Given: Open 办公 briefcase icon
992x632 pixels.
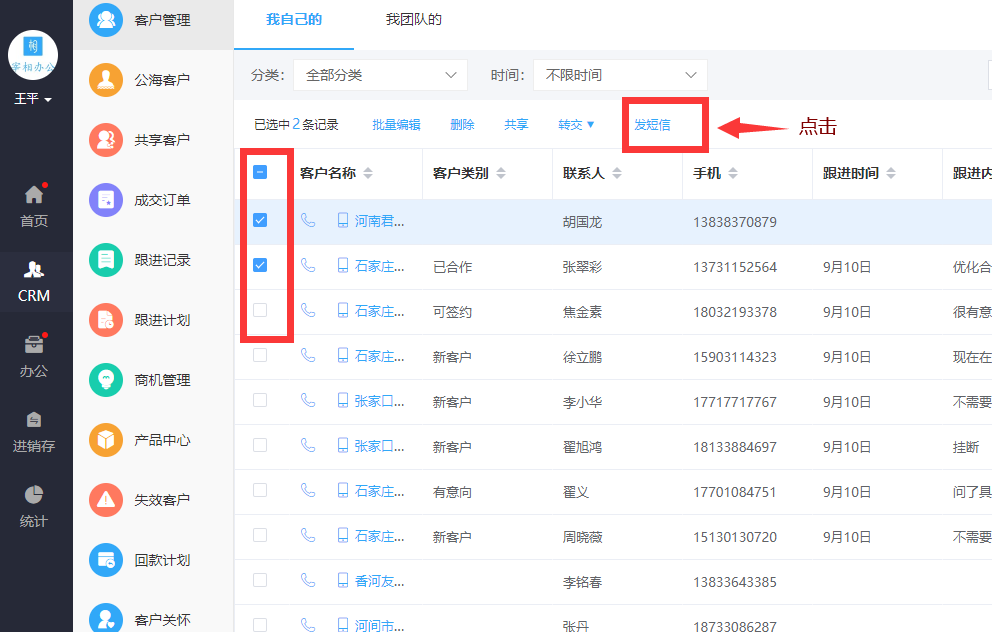Looking at the screenshot, I should point(34,344).
